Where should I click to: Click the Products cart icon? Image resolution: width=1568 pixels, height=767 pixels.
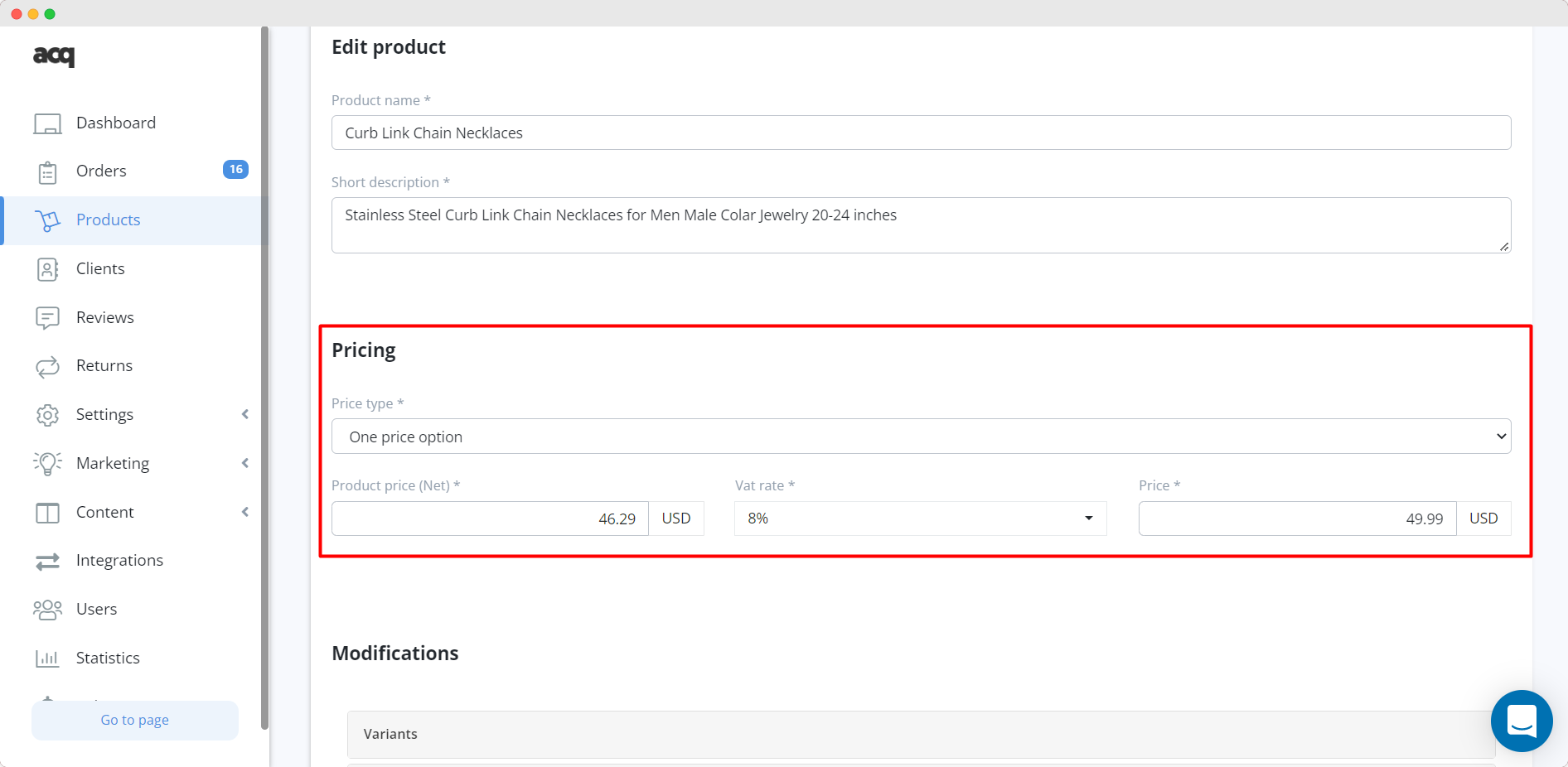pyautogui.click(x=47, y=220)
